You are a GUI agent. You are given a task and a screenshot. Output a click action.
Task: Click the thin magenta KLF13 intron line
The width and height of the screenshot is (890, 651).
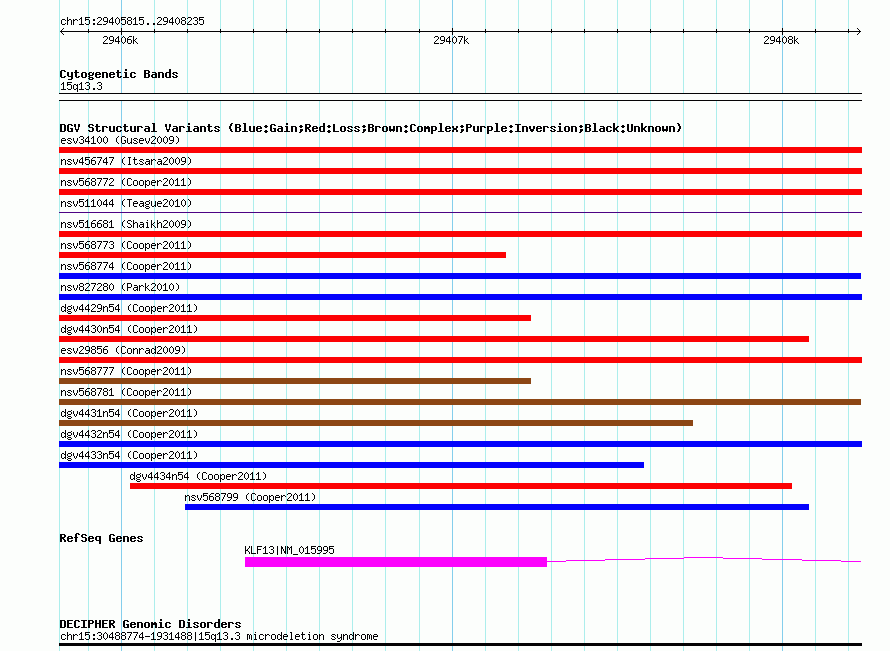(x=704, y=560)
